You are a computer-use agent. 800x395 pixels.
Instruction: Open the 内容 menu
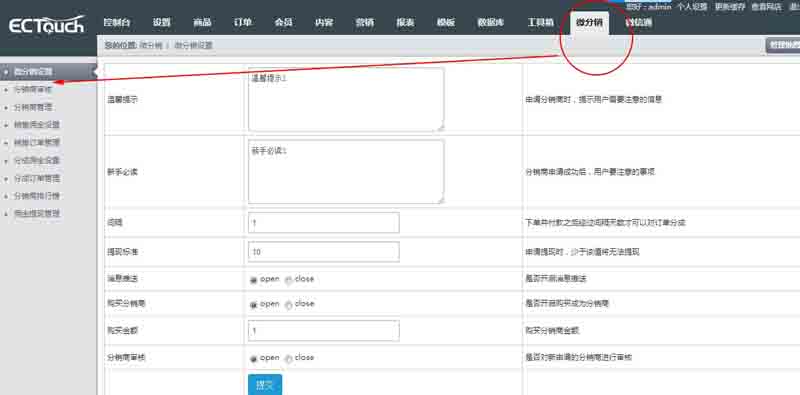pos(324,23)
